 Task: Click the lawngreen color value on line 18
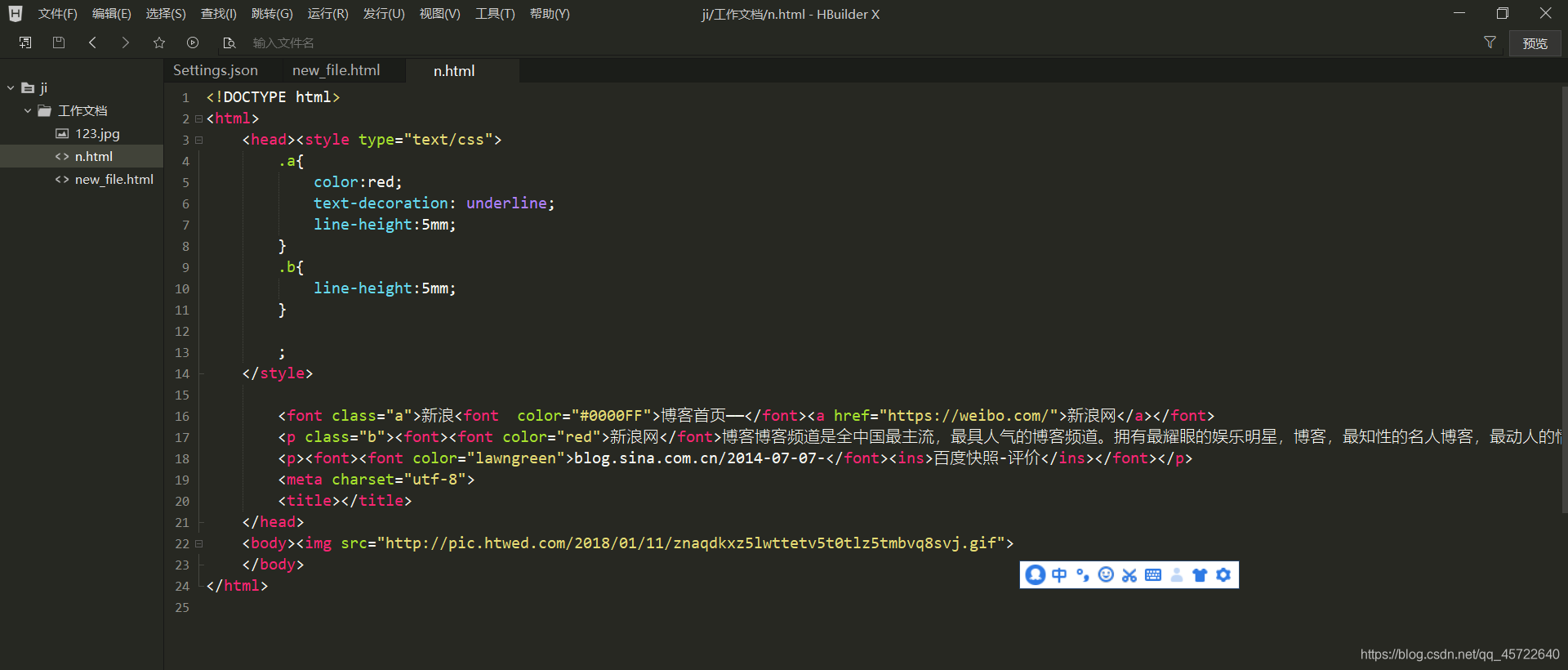pos(515,458)
